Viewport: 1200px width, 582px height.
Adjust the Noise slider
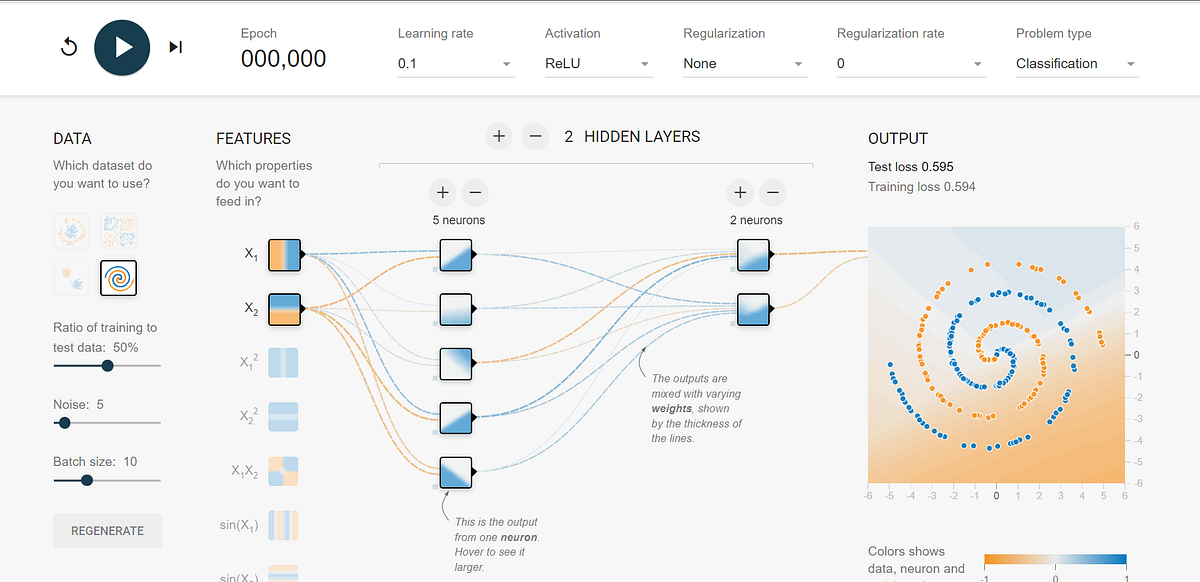click(64, 423)
